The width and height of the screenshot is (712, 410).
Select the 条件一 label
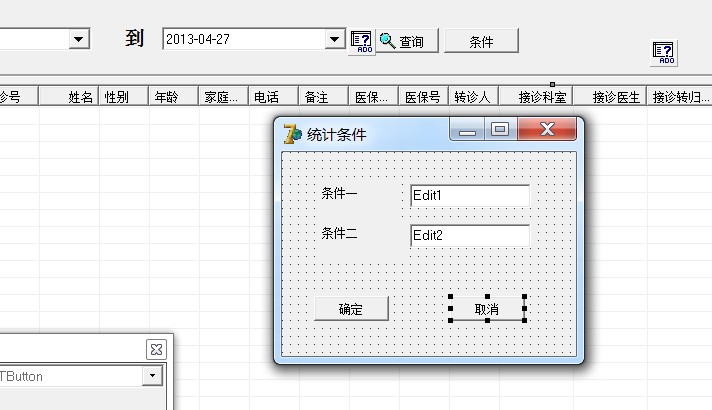339,193
